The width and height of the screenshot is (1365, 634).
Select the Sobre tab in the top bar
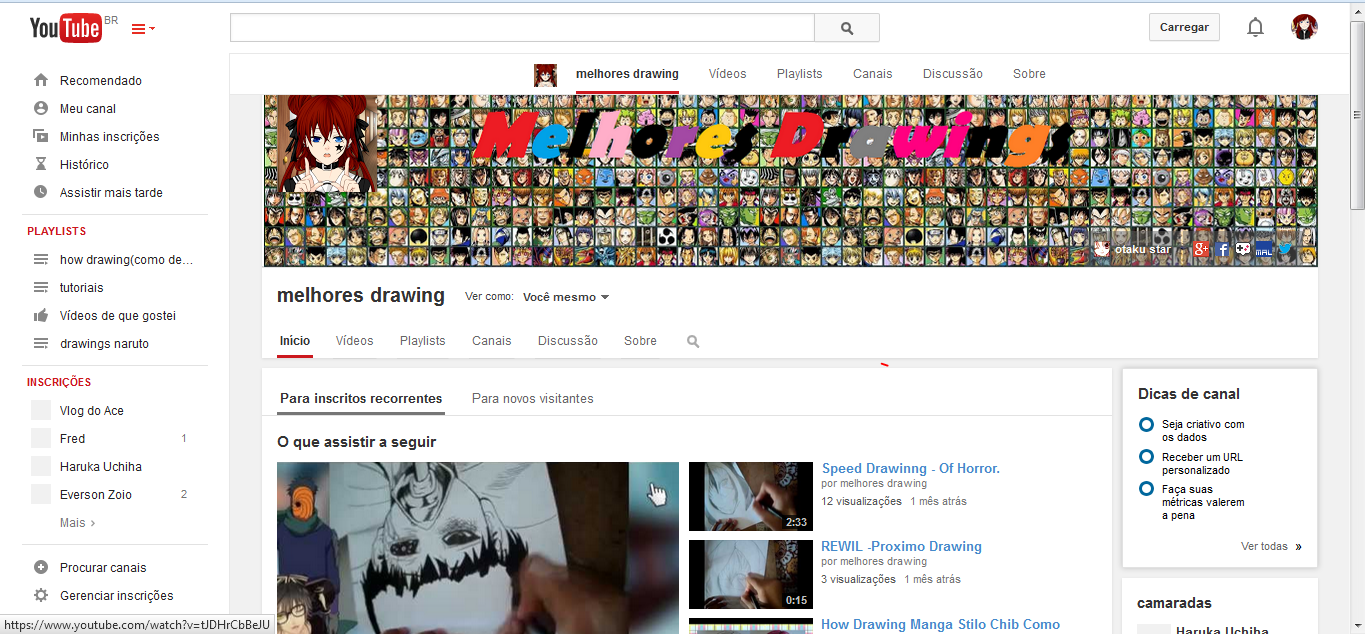(1029, 74)
